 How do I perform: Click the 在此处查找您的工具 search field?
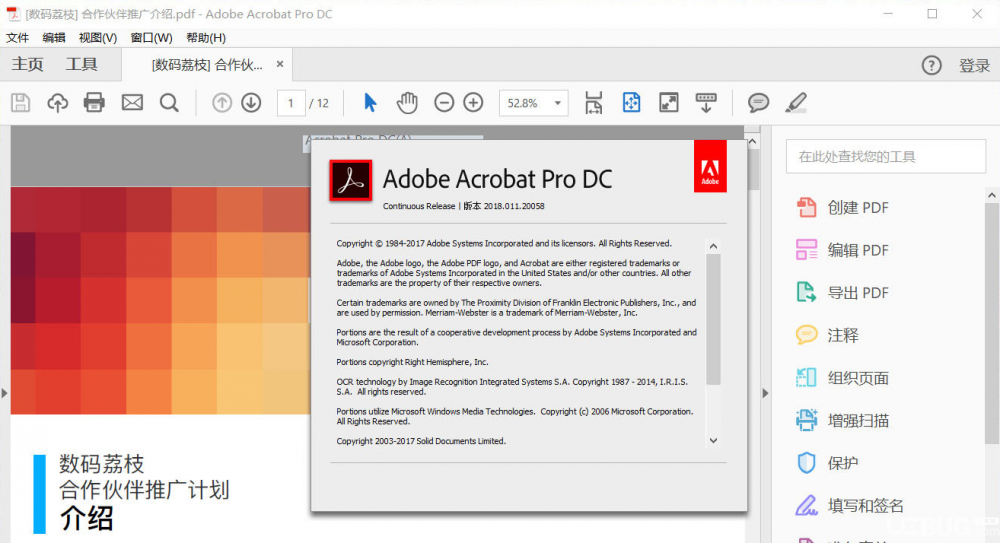point(886,156)
